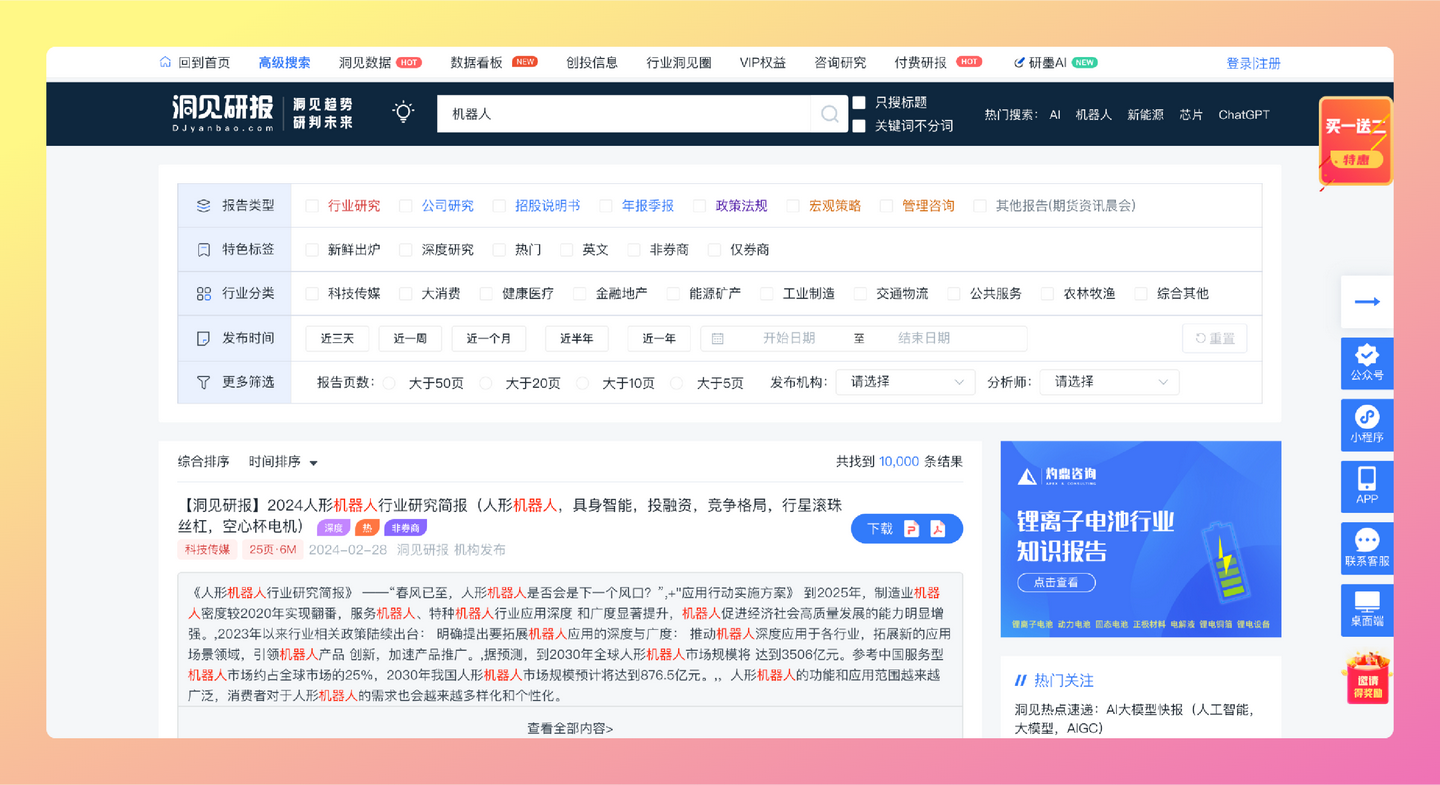The height and width of the screenshot is (785, 1440).
Task: Click the light bulb icon
Action: (403, 112)
